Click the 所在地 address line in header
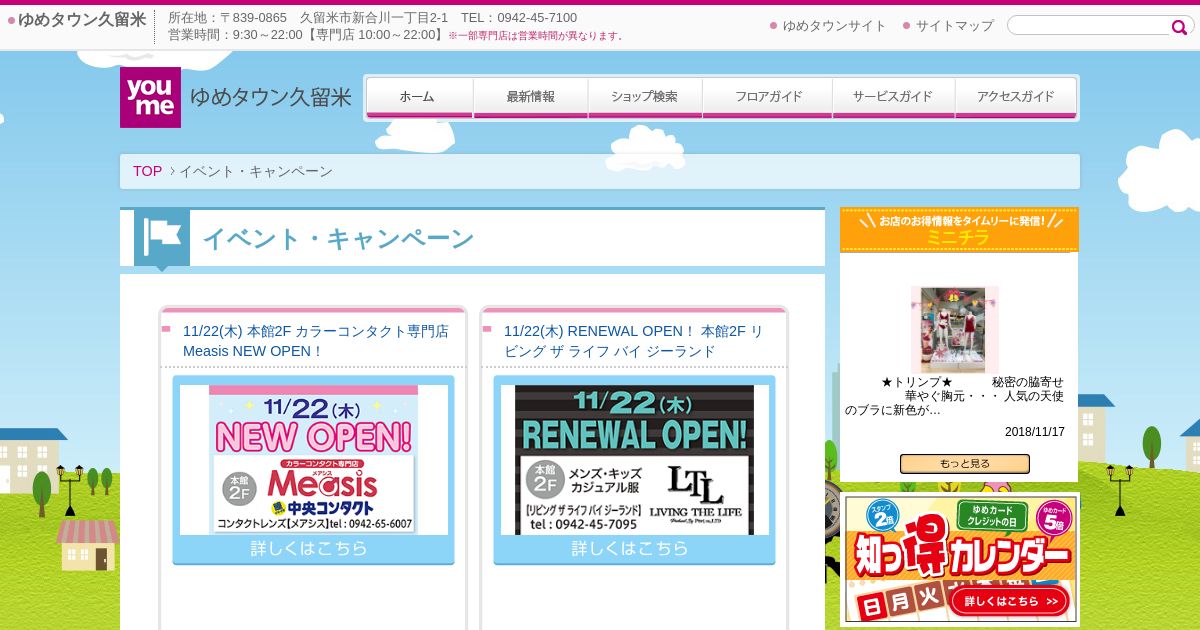Viewport: 1200px width, 630px height. [x=373, y=18]
